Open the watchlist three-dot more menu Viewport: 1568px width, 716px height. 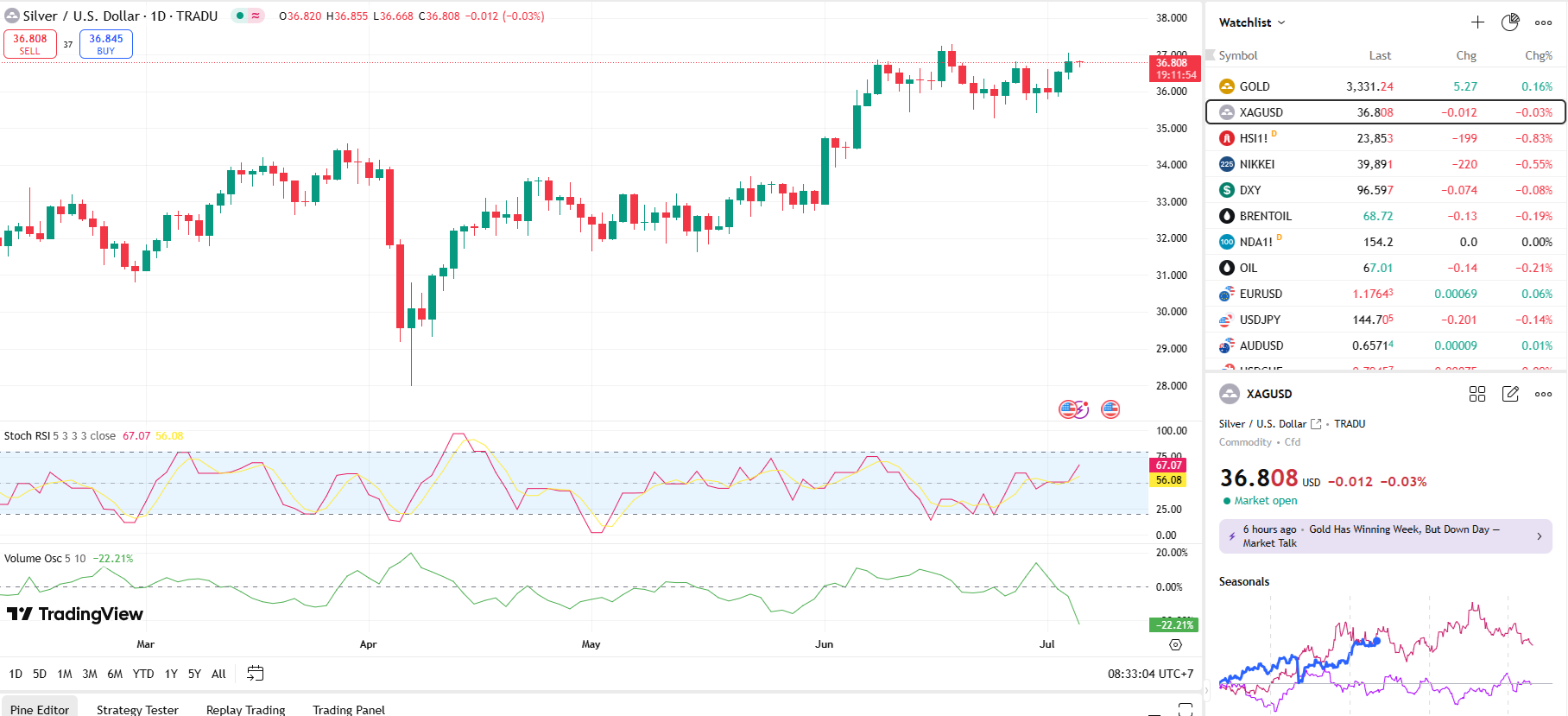pyautogui.click(x=1543, y=22)
